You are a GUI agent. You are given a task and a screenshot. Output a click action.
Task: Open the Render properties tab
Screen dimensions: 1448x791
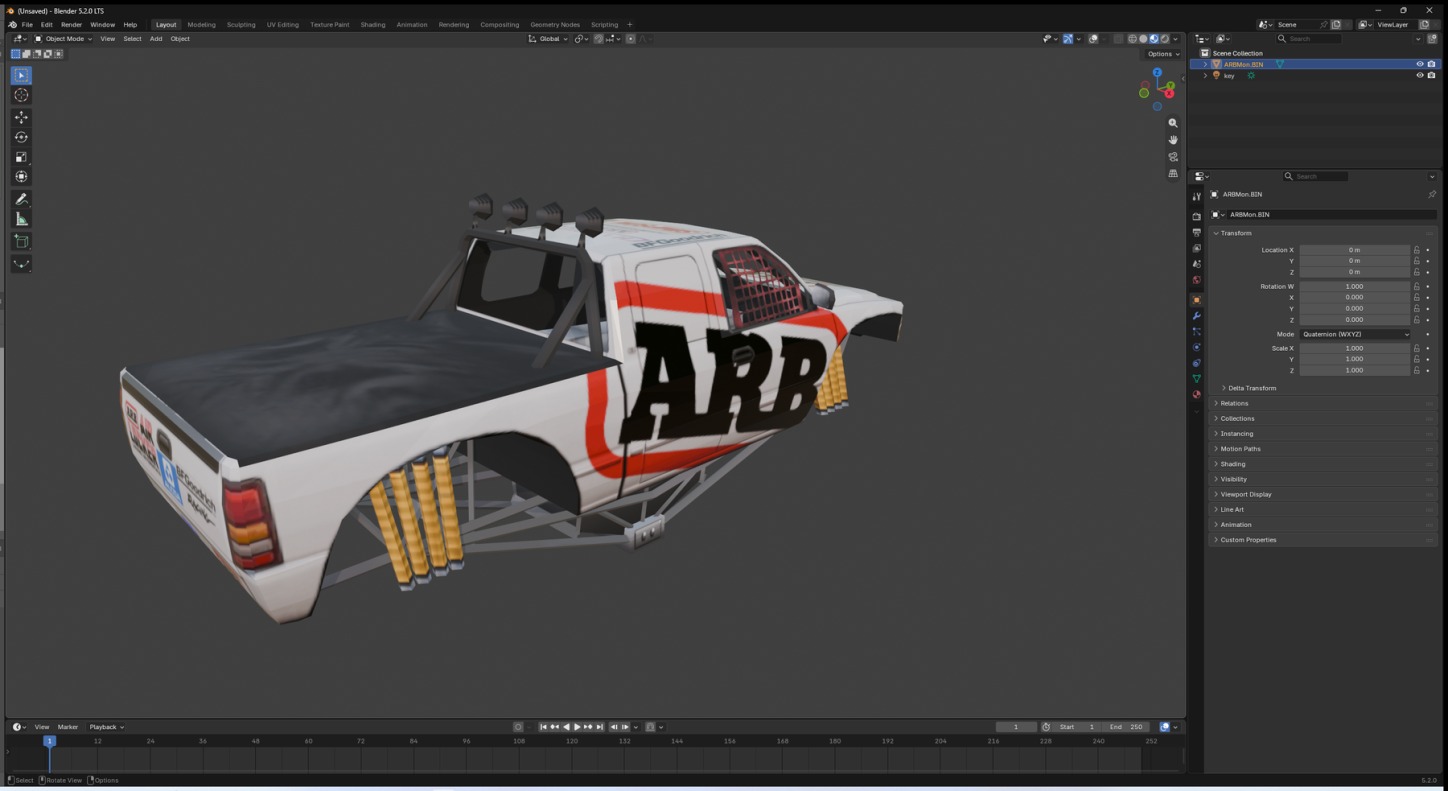[x=1196, y=216]
